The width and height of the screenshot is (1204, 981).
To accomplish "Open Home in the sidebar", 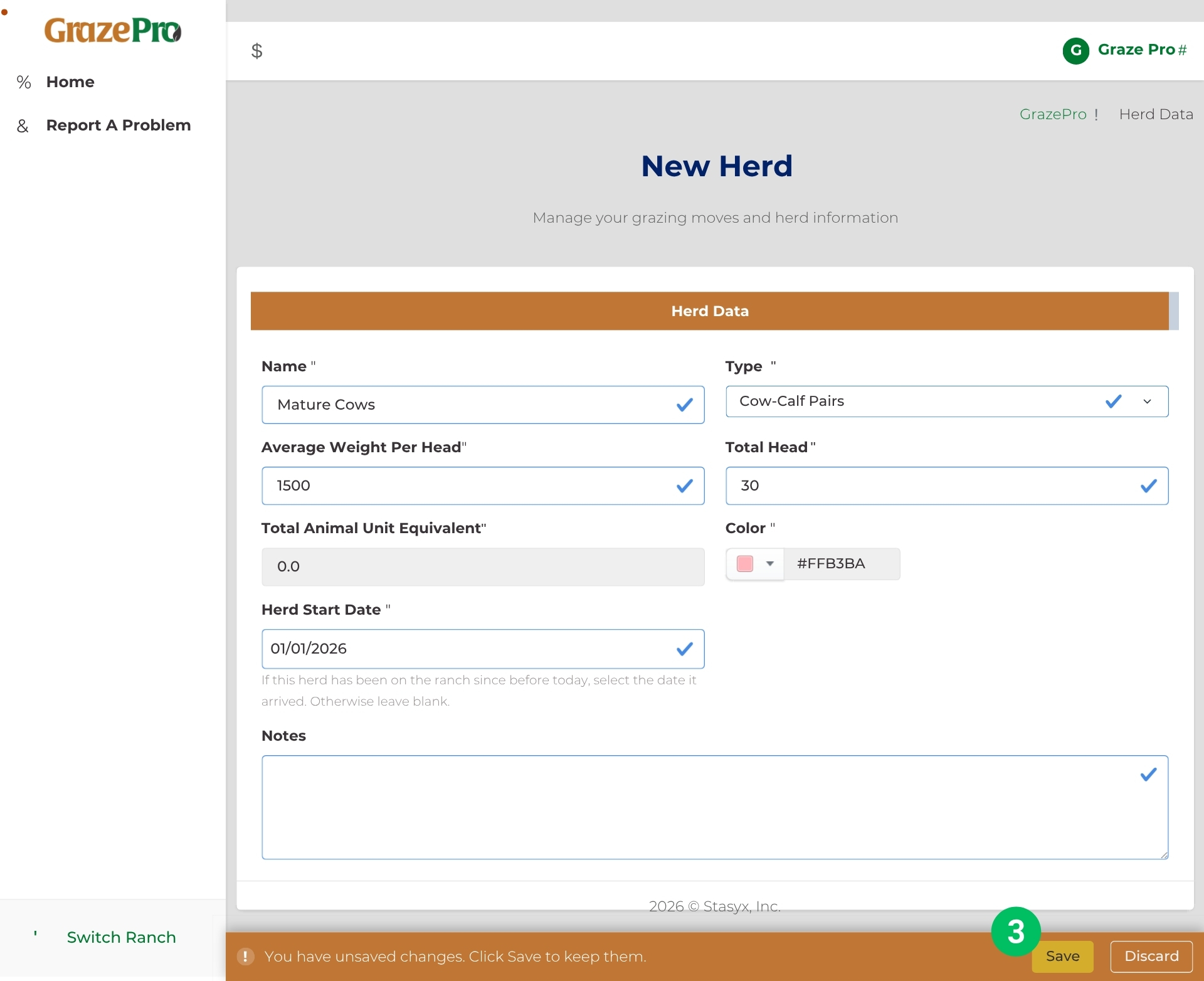I will (70, 82).
